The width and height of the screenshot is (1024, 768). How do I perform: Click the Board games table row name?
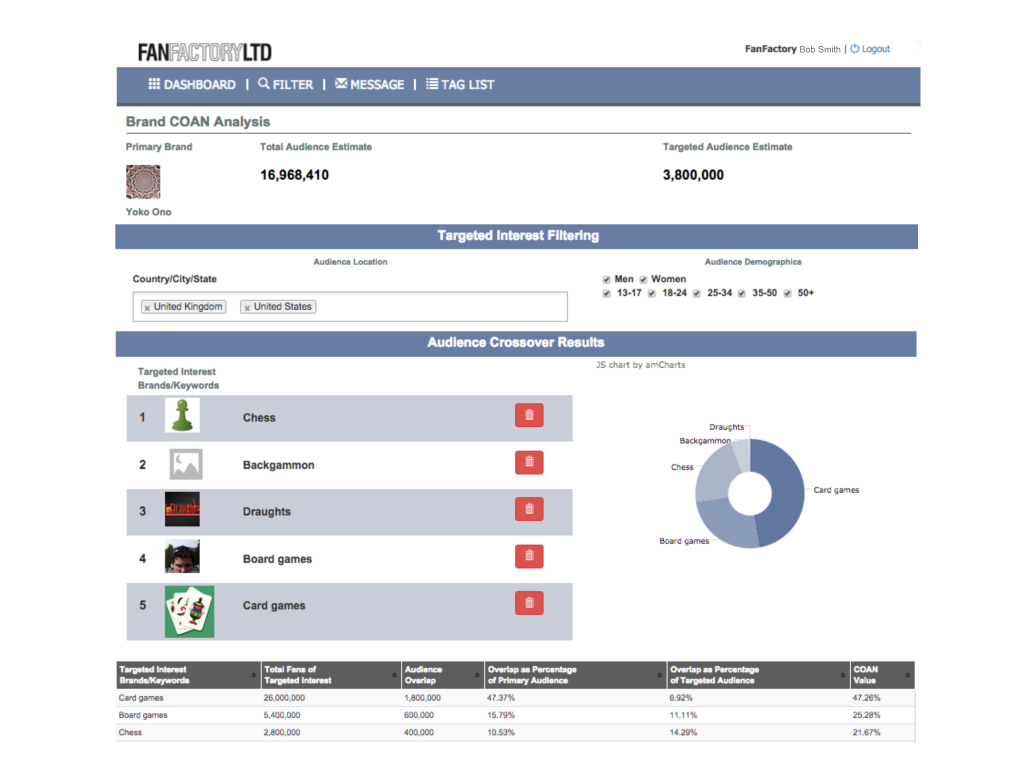point(143,715)
